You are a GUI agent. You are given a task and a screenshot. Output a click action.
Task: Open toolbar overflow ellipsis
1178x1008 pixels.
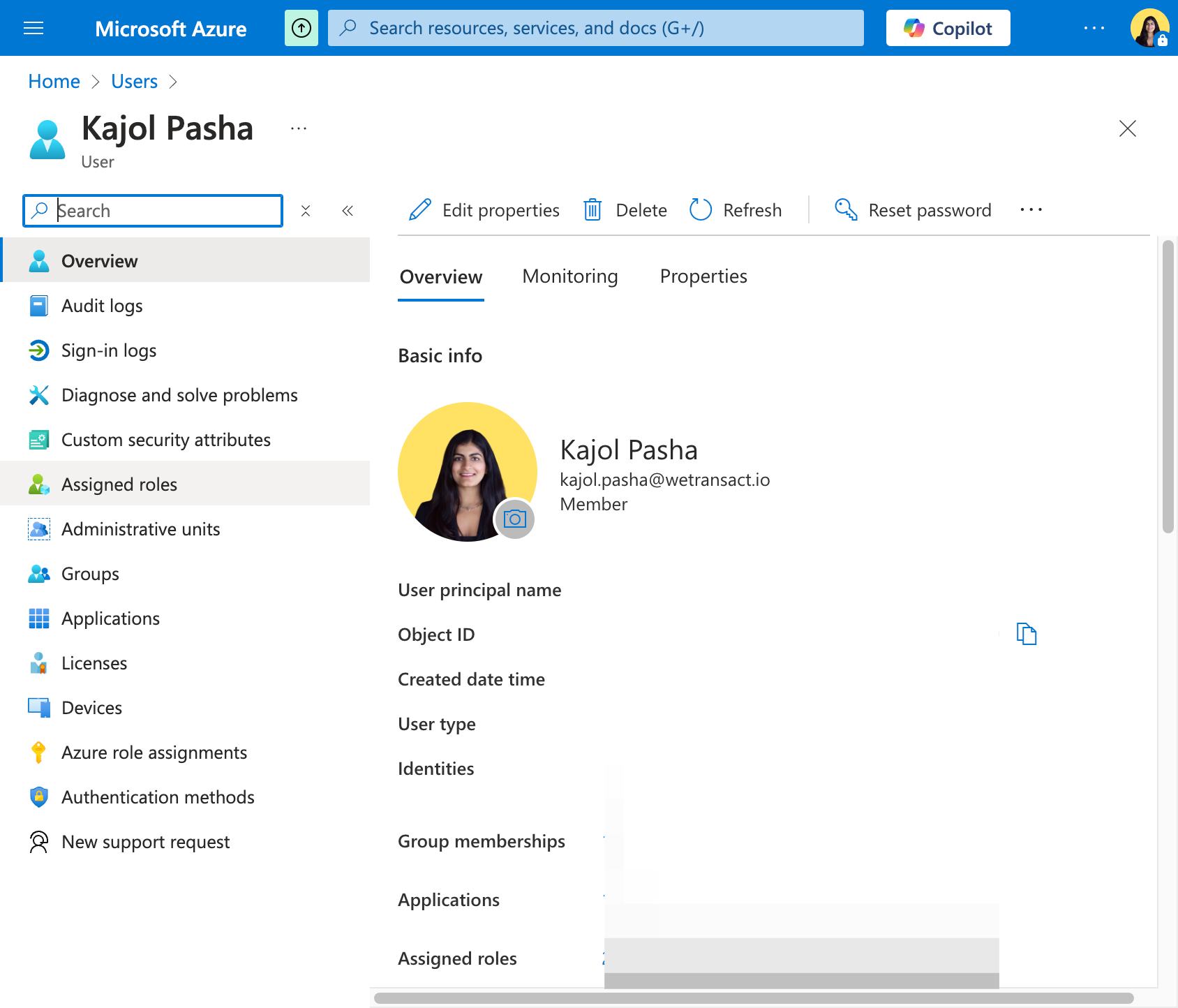tap(1031, 210)
